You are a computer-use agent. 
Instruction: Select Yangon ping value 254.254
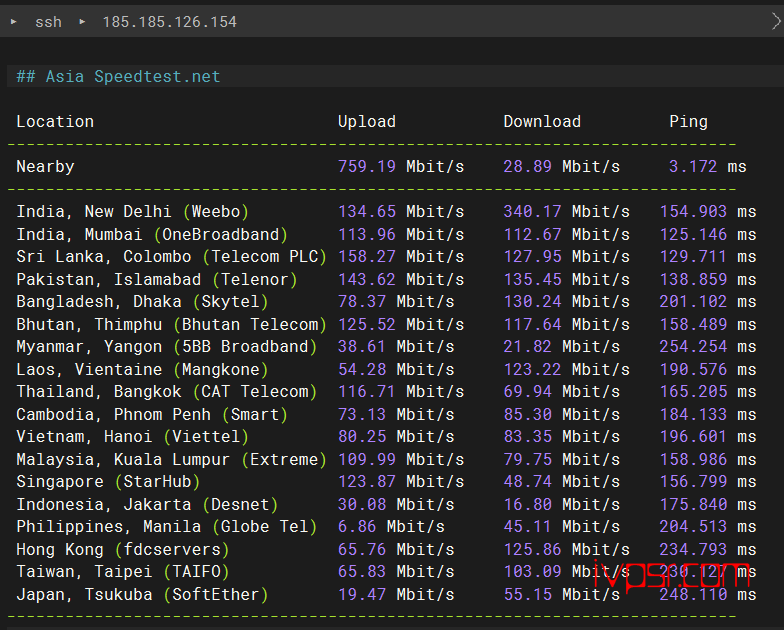(693, 346)
